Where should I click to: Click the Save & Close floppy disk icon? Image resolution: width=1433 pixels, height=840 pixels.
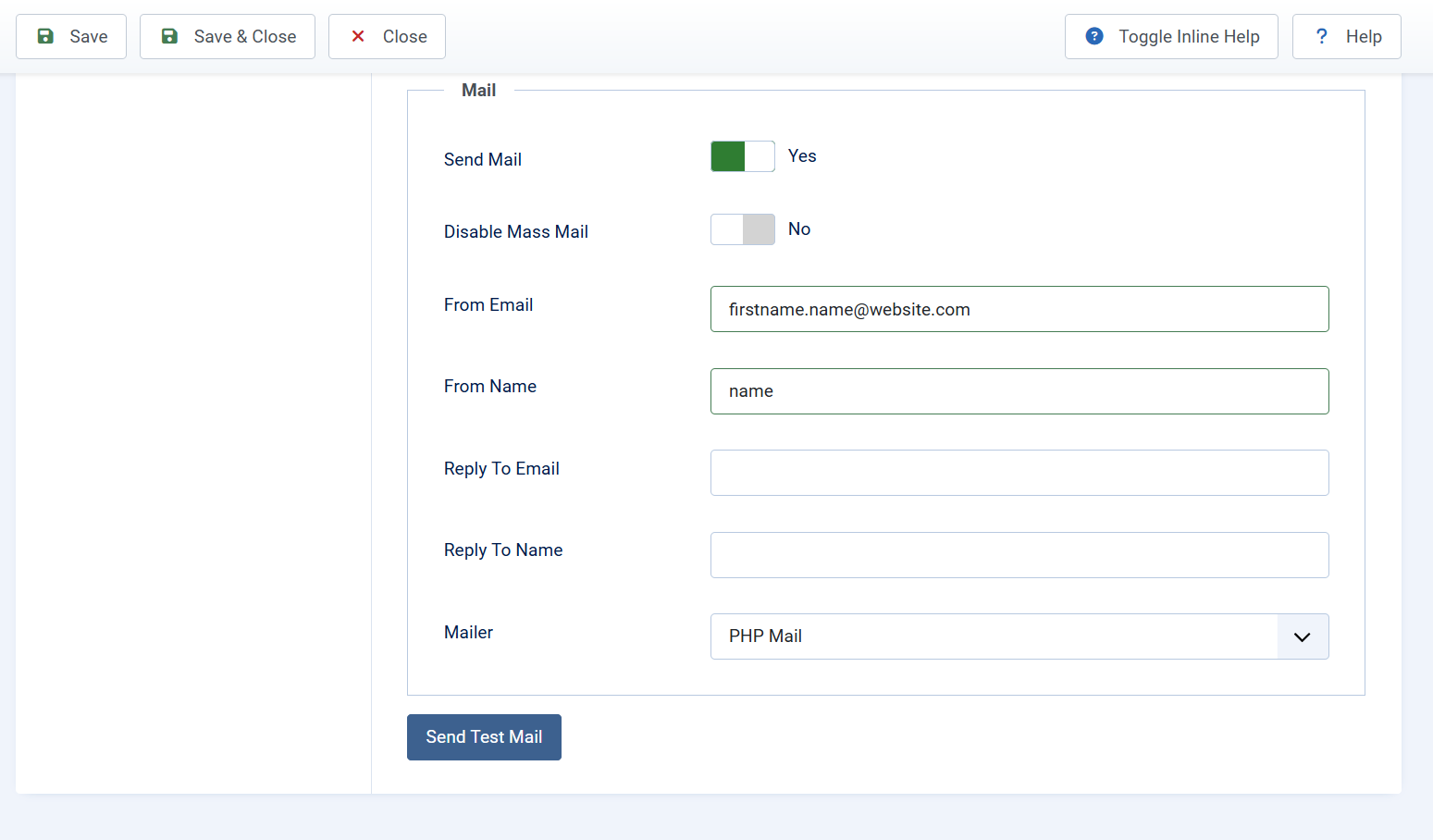(169, 36)
